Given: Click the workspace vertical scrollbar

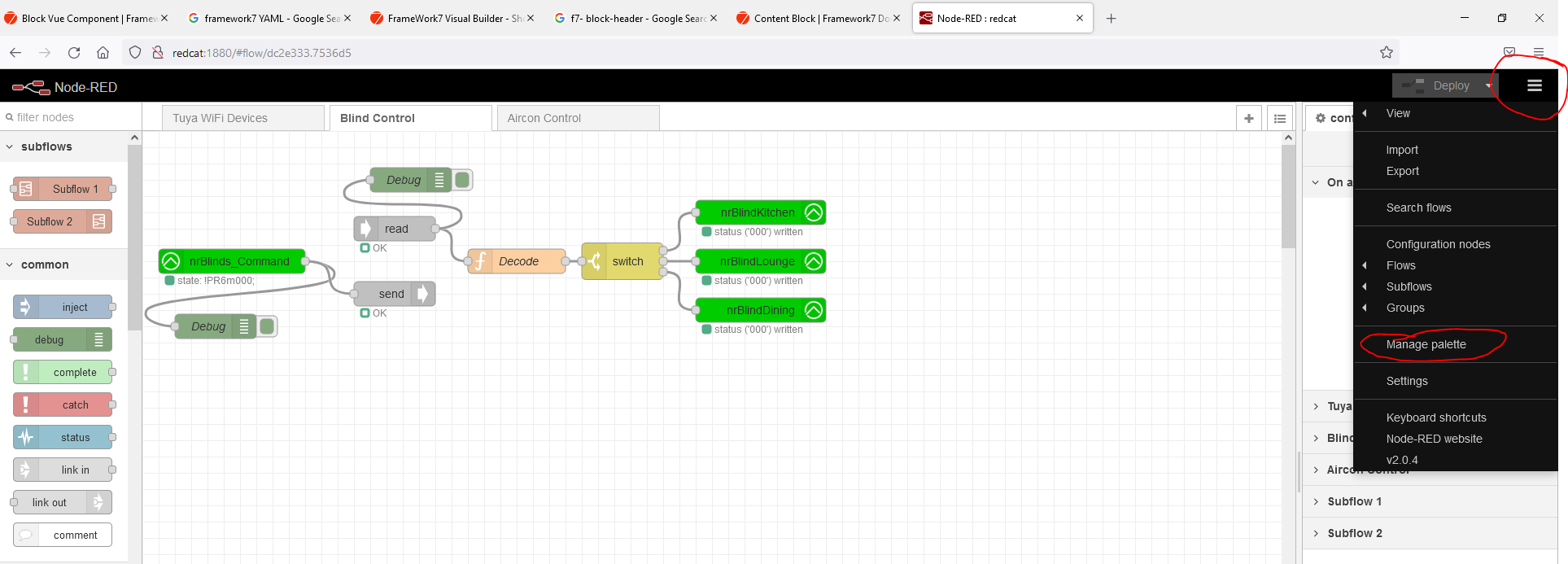Looking at the screenshot, I should pyautogui.click(x=1288, y=195).
